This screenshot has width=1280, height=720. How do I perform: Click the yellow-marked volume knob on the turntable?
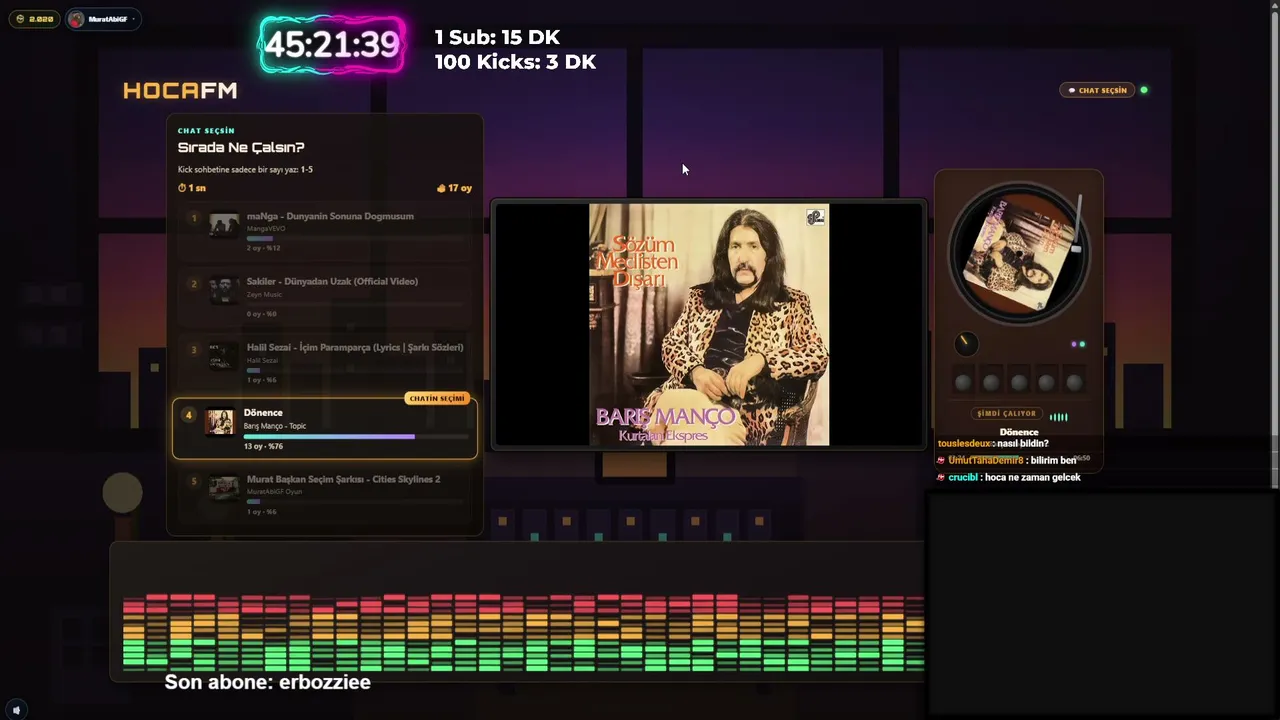coord(965,344)
